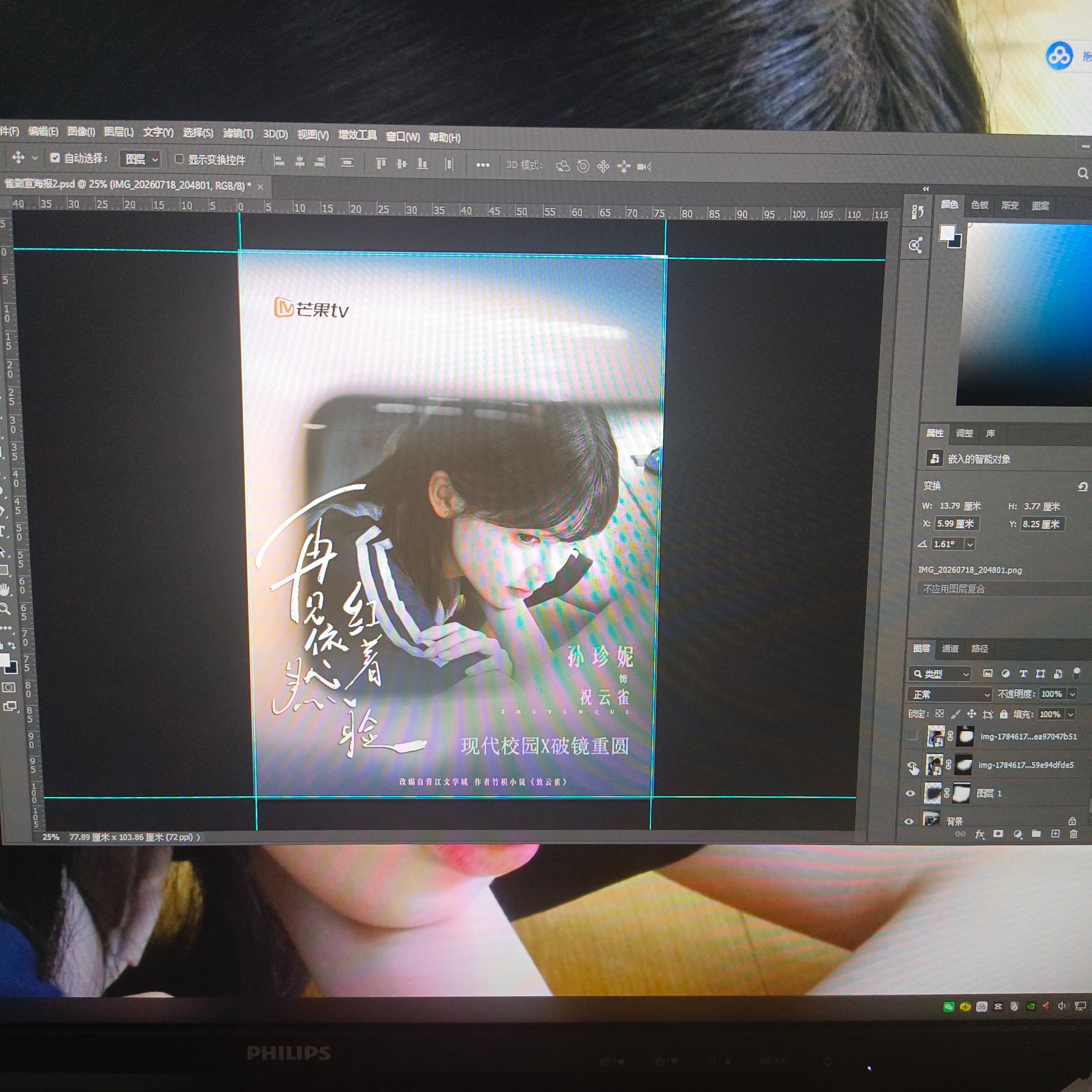Click align right edges icon
This screenshot has height=1092, width=1092.
320,162
